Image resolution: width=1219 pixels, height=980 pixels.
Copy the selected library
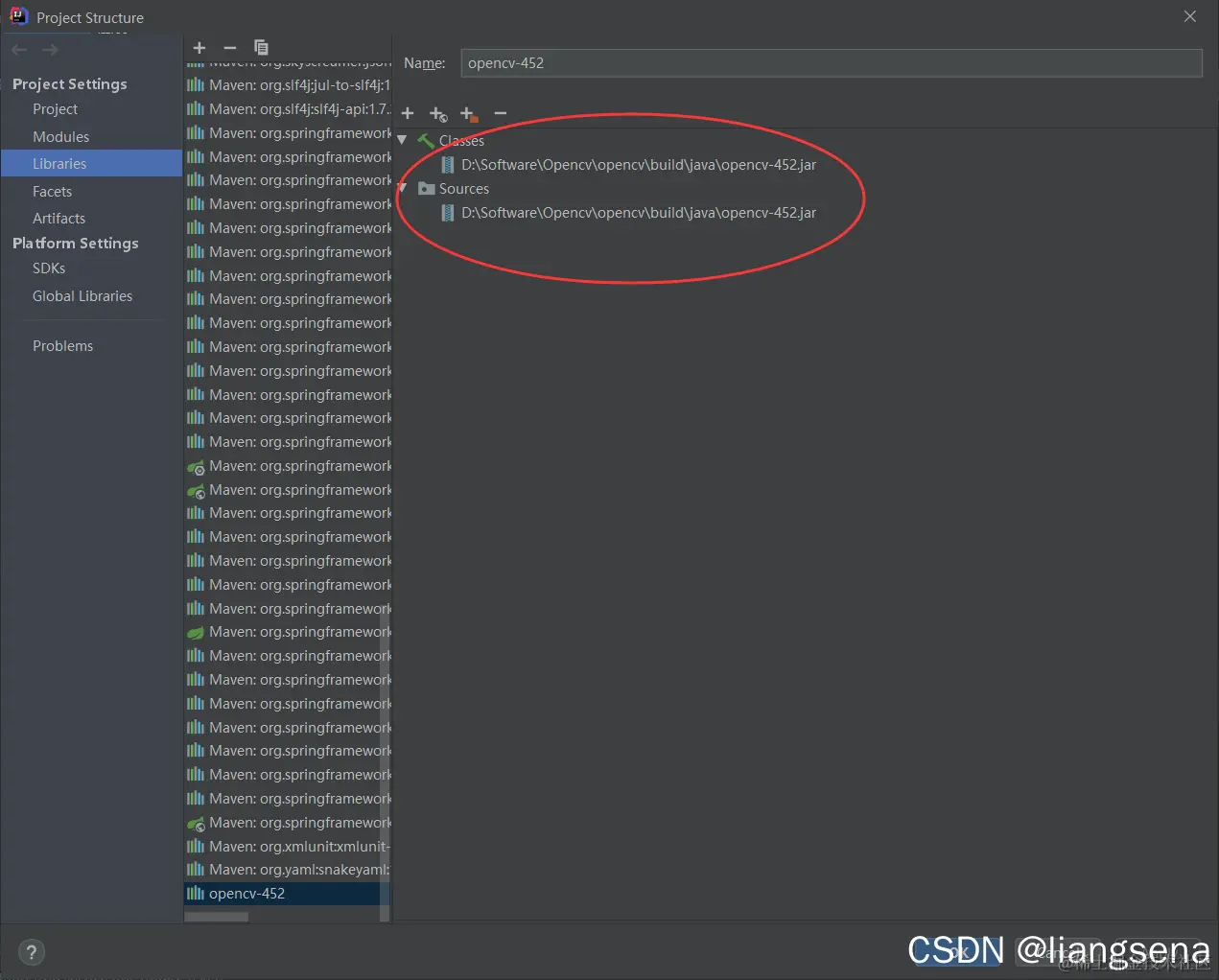coord(261,48)
